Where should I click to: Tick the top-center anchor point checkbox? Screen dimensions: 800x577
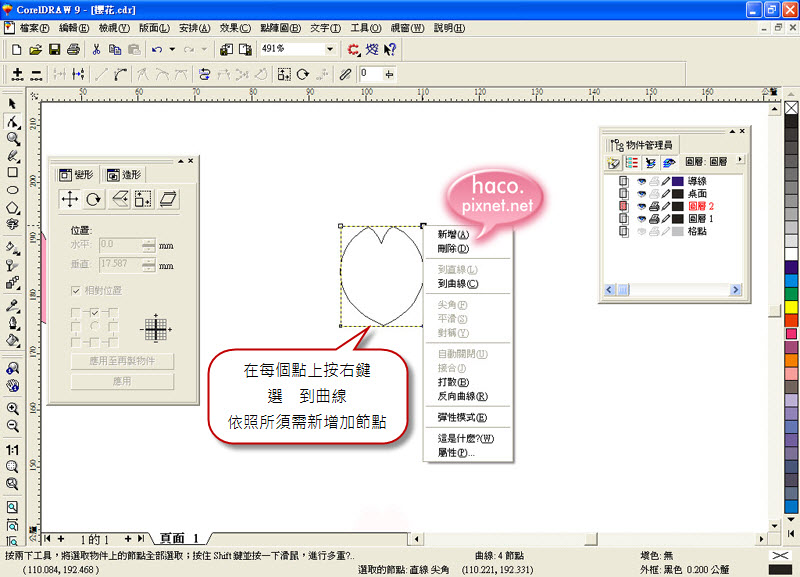[94, 312]
